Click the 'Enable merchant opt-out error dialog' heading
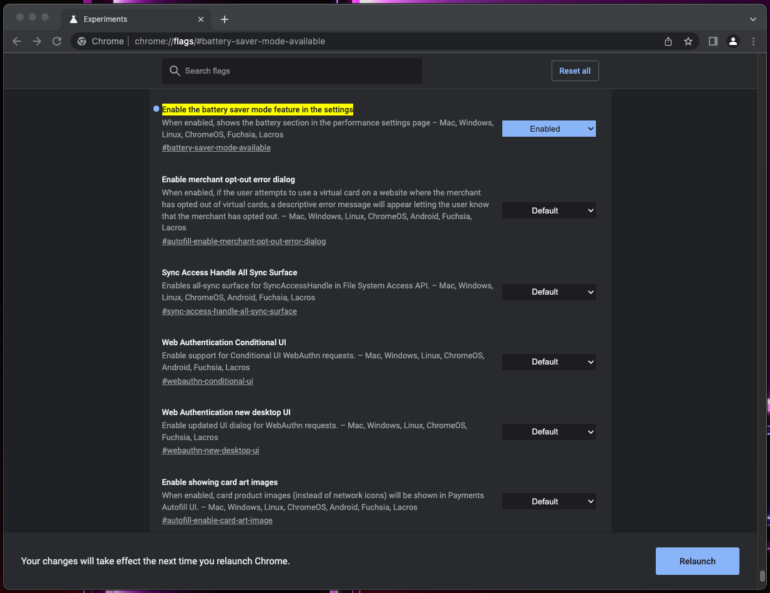The width and height of the screenshot is (770, 593). pyautogui.click(x=228, y=180)
